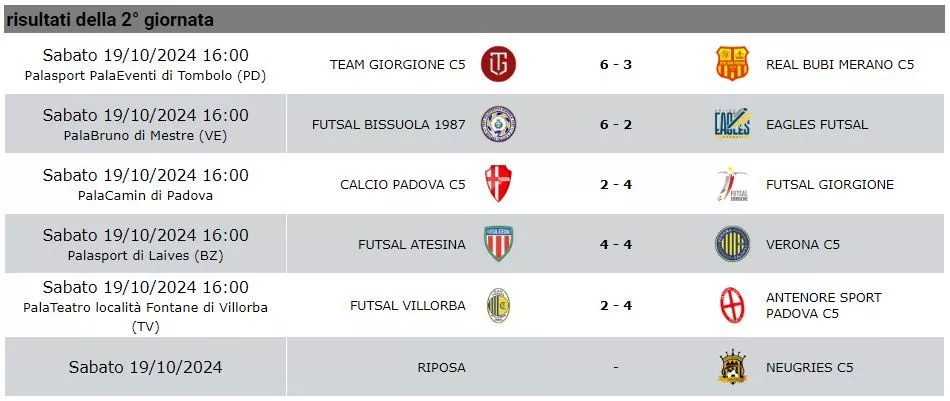
Task: Click the Team Giorgione C5 crest logo
Action: 498,64
